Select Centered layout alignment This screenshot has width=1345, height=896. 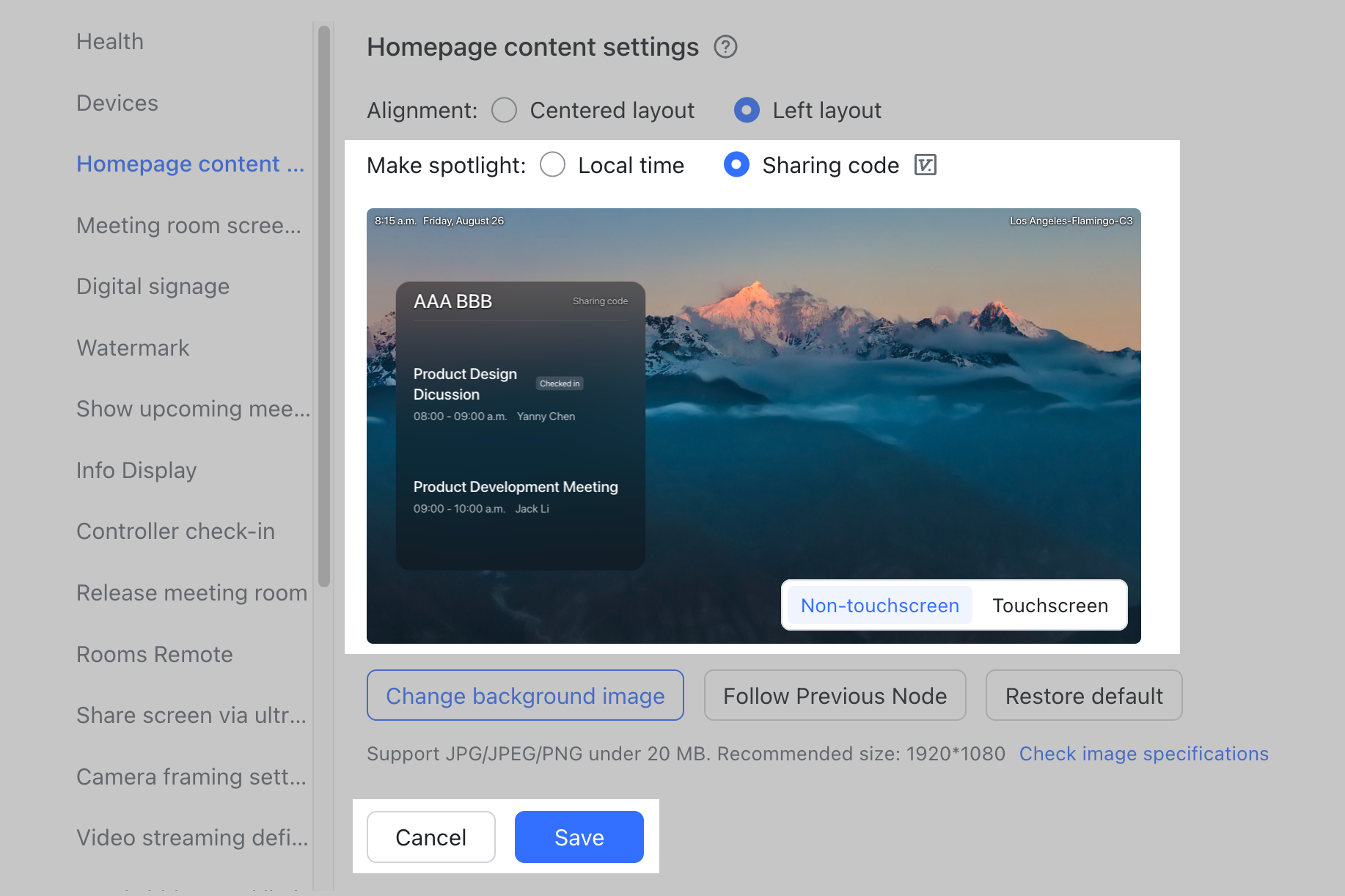(x=505, y=111)
